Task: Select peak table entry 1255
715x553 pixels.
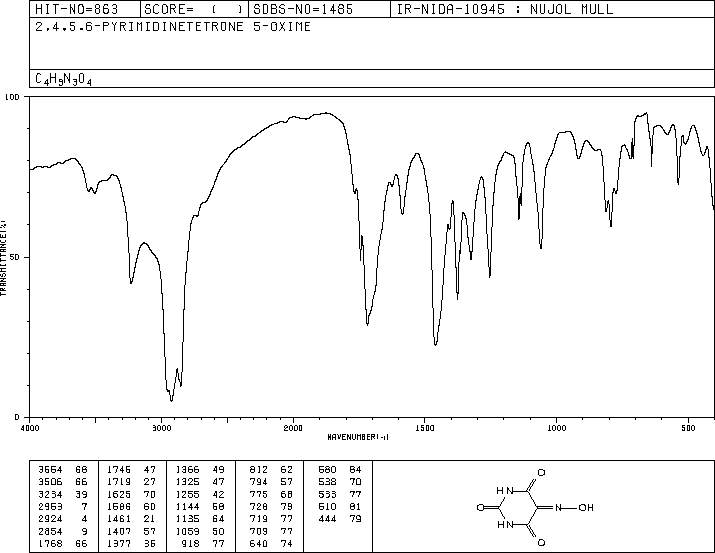Action: click(x=200, y=494)
